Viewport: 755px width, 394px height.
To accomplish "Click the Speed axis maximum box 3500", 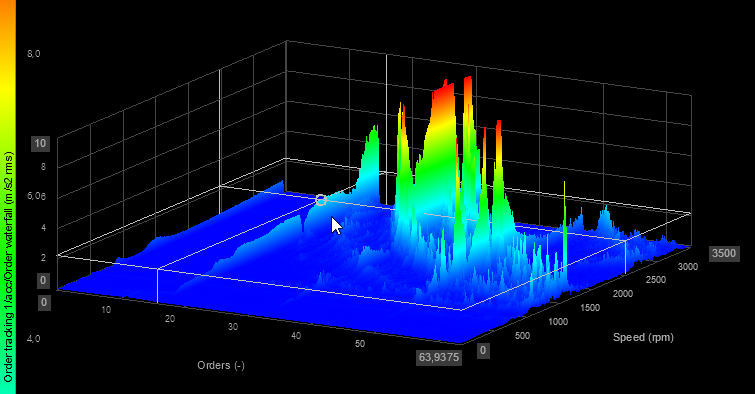I will point(724,253).
